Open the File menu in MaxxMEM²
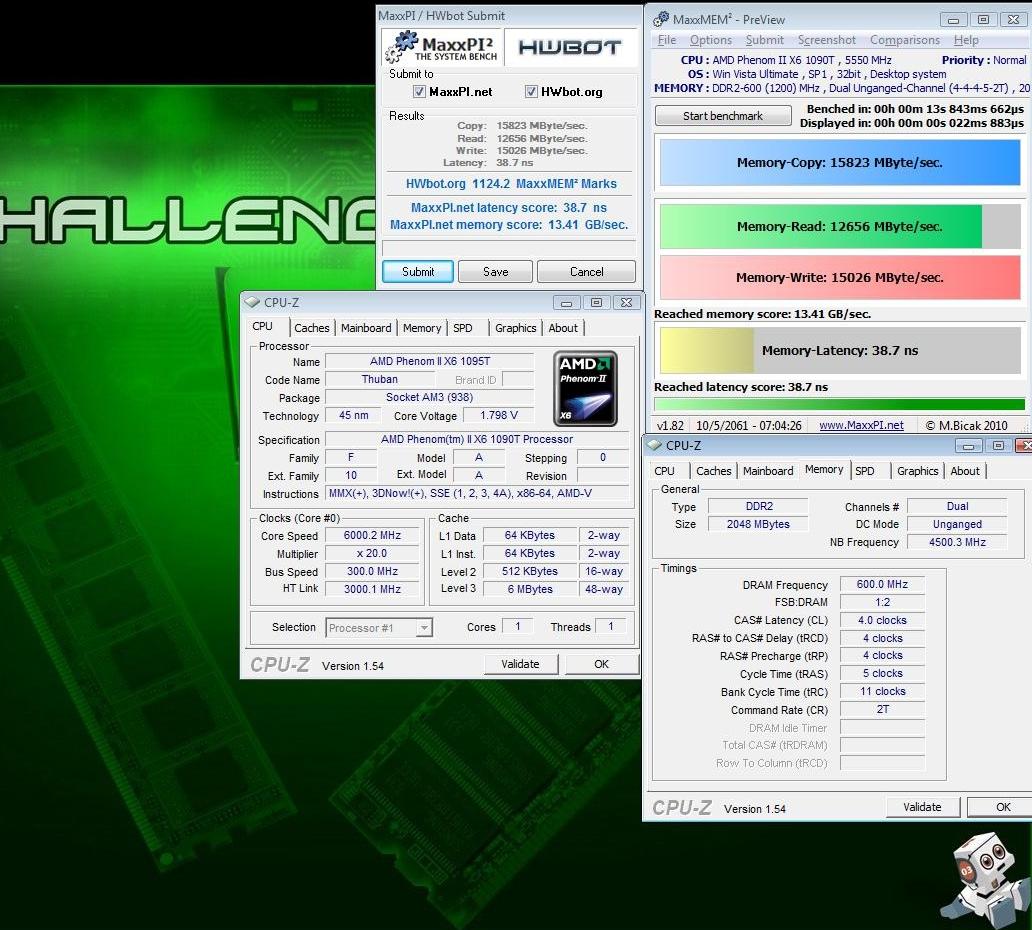The image size is (1032, 930). click(x=667, y=40)
